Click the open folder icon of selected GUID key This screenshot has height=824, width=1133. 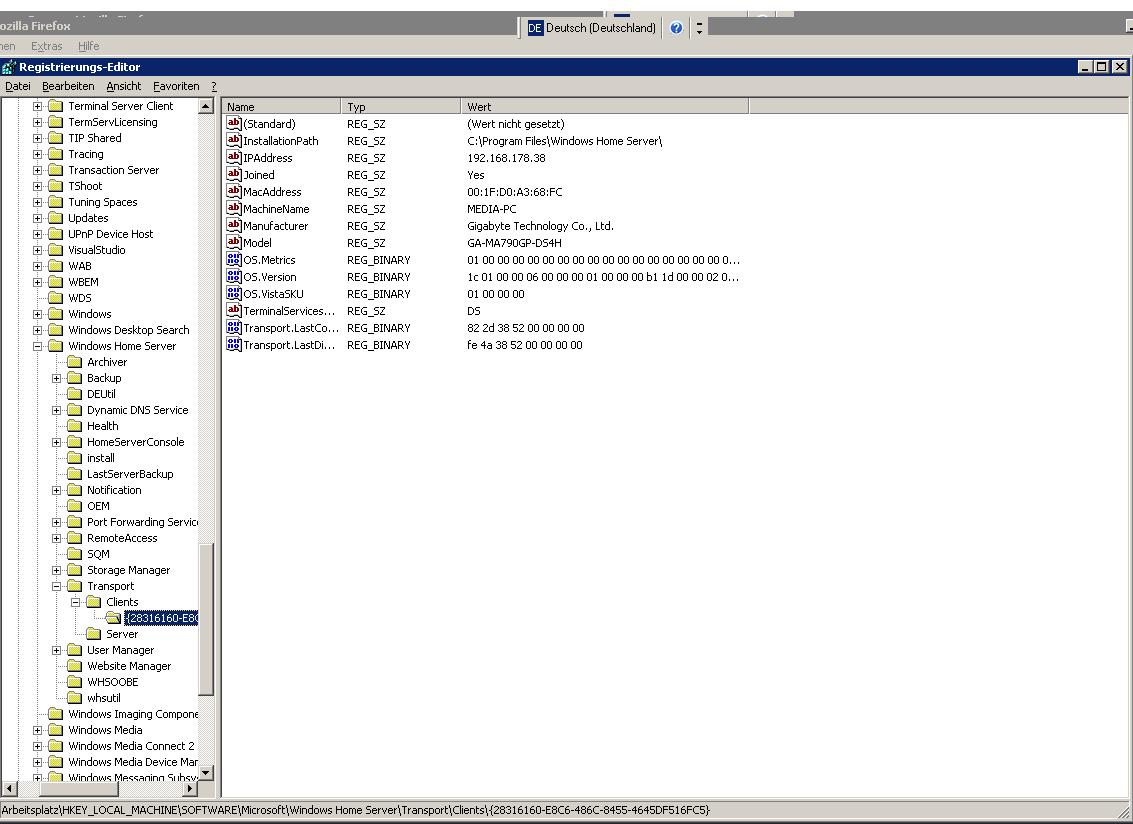coord(113,618)
